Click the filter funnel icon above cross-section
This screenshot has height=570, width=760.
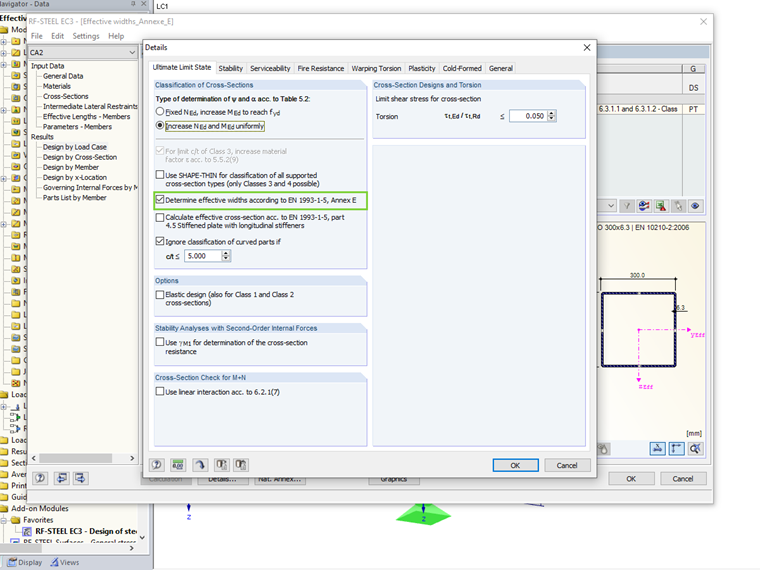tap(627, 206)
